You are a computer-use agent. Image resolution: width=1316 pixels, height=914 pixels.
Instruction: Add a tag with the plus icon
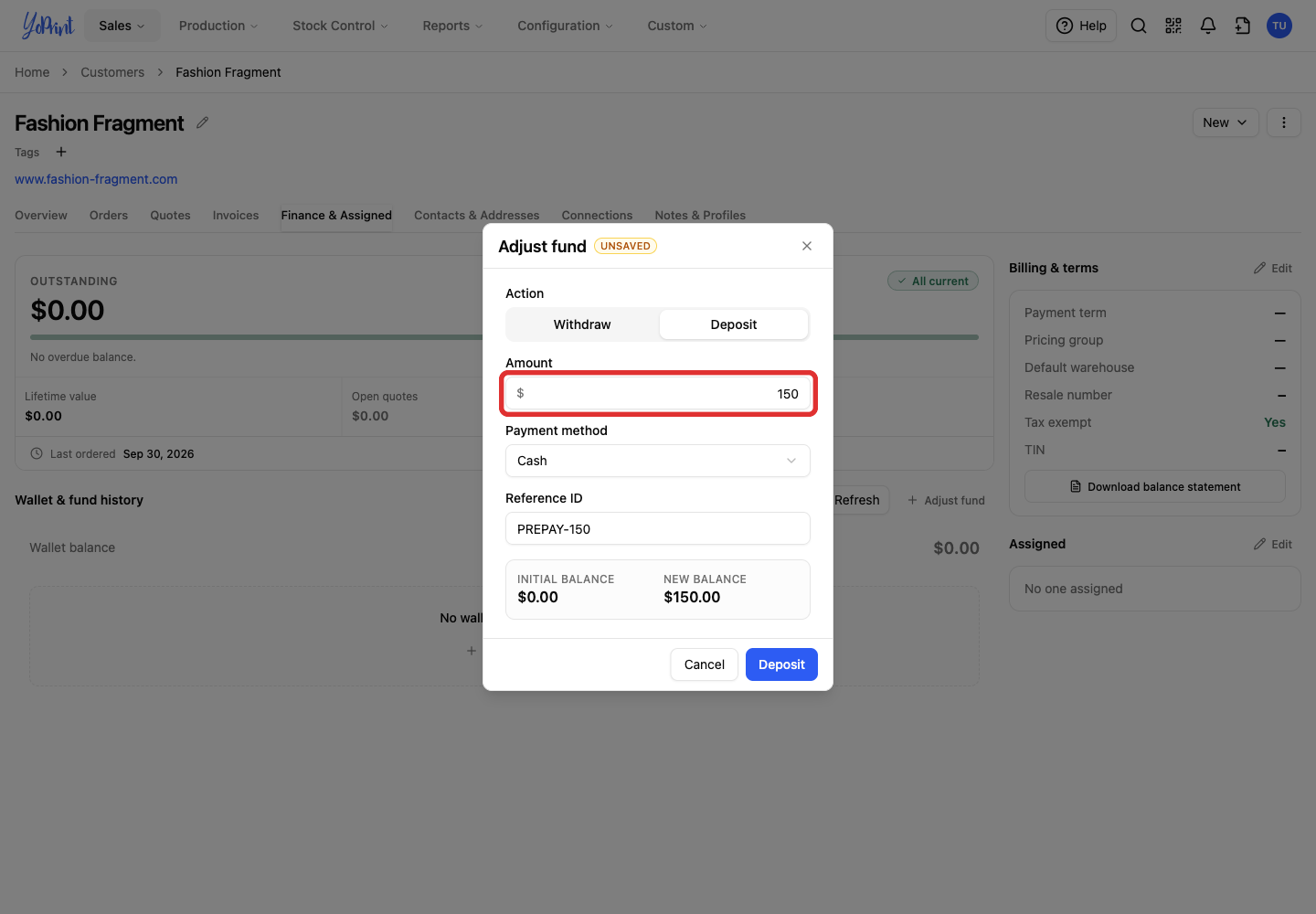click(61, 152)
